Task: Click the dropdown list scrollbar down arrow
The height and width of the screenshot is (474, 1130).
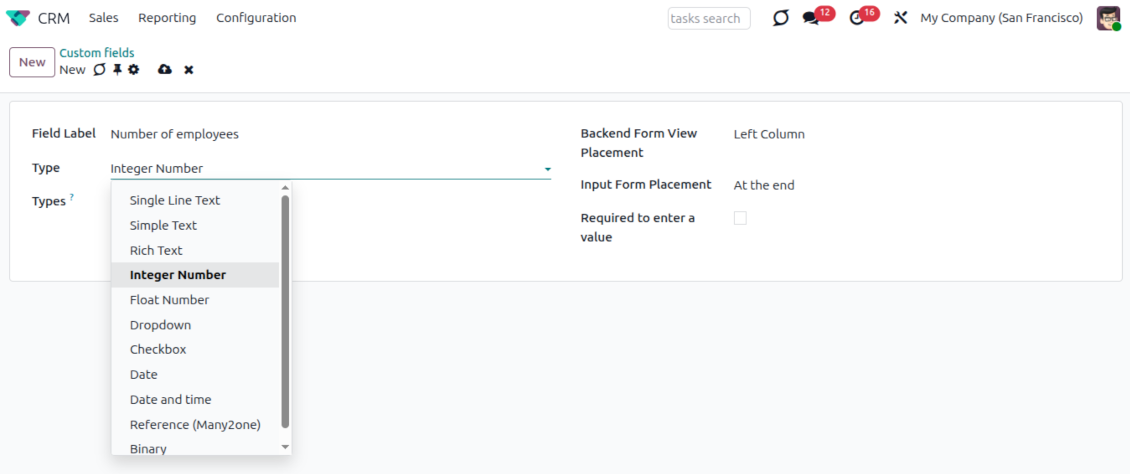Action: coord(285,446)
